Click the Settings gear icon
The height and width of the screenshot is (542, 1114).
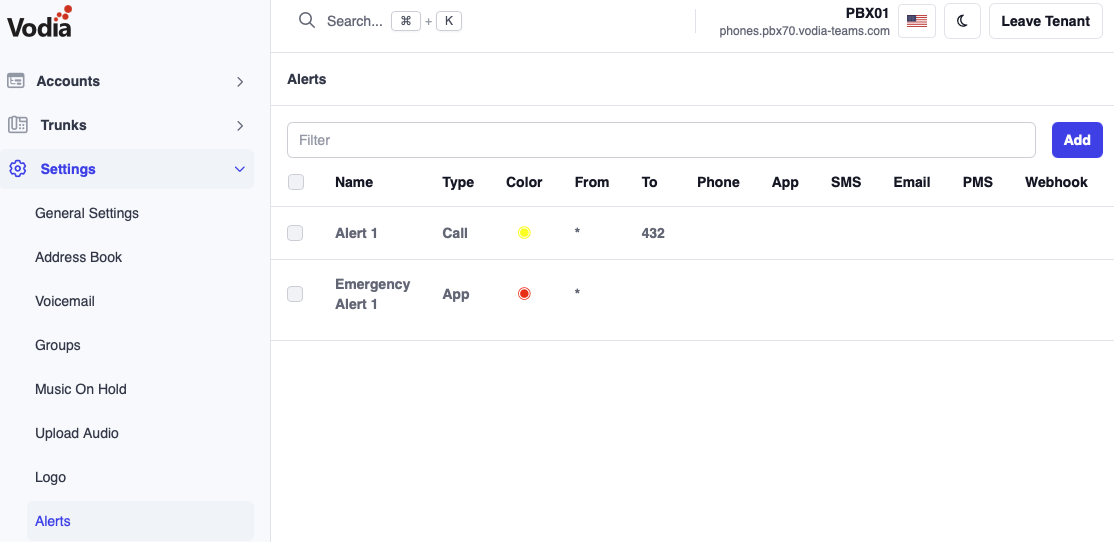pos(17,169)
